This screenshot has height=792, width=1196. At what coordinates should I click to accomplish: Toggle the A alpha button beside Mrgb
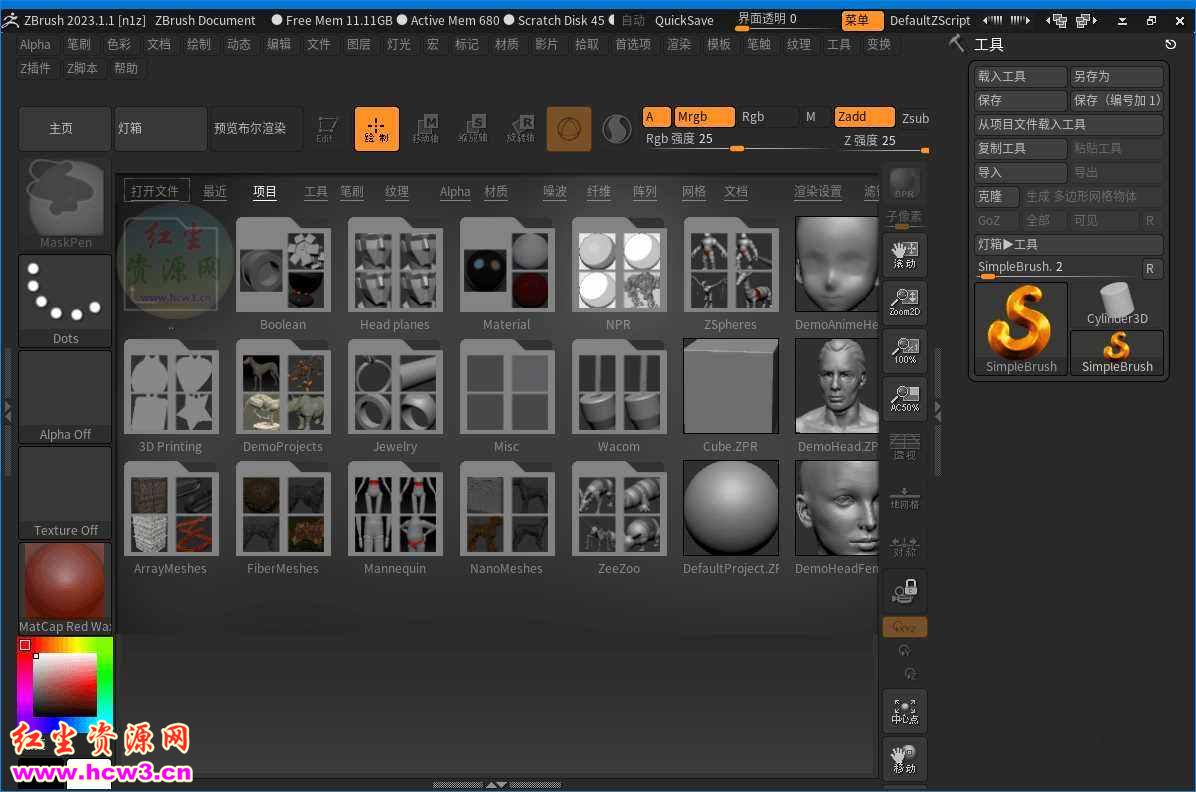(x=656, y=117)
